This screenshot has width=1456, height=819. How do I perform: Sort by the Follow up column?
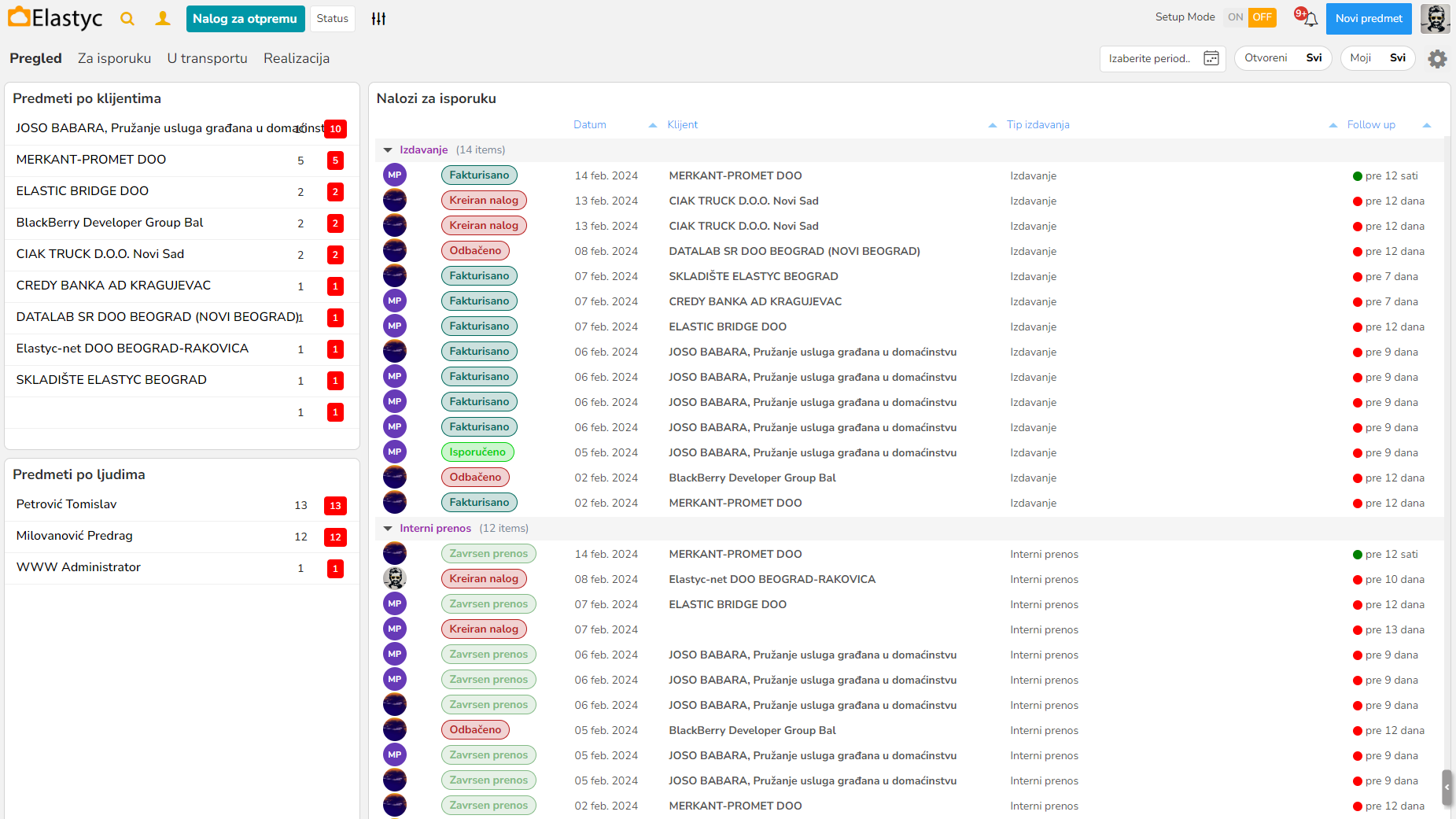(1371, 124)
